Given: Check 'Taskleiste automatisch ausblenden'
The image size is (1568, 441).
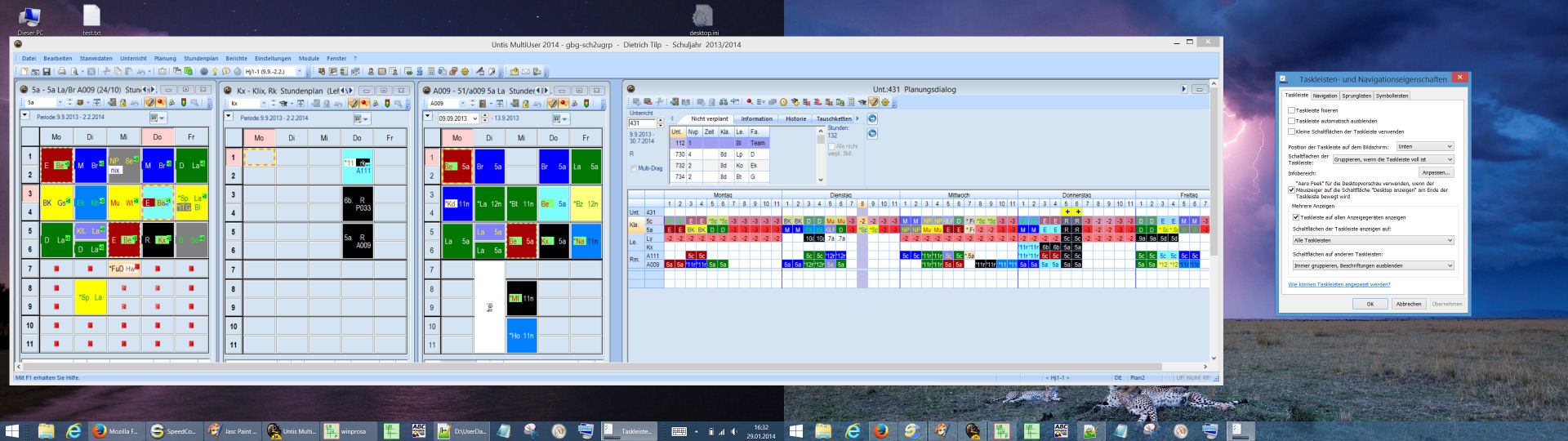Looking at the screenshot, I should click(1291, 121).
